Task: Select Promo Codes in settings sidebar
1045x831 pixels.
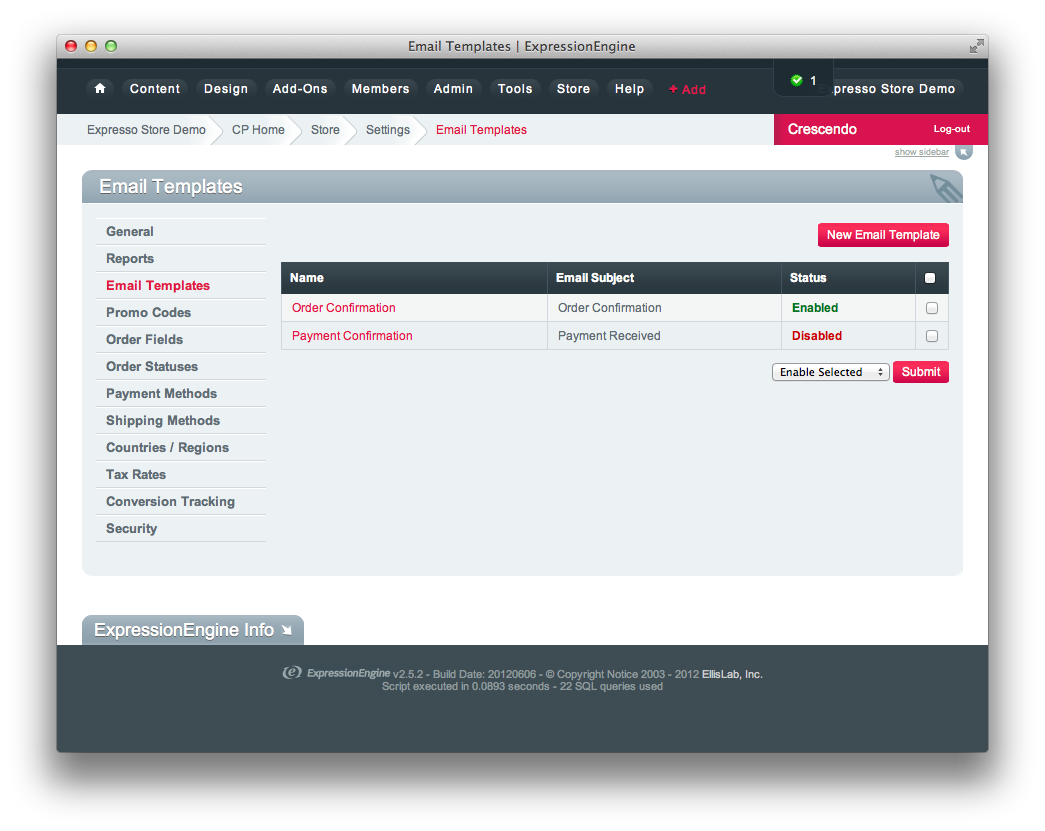Action: click(x=181, y=313)
